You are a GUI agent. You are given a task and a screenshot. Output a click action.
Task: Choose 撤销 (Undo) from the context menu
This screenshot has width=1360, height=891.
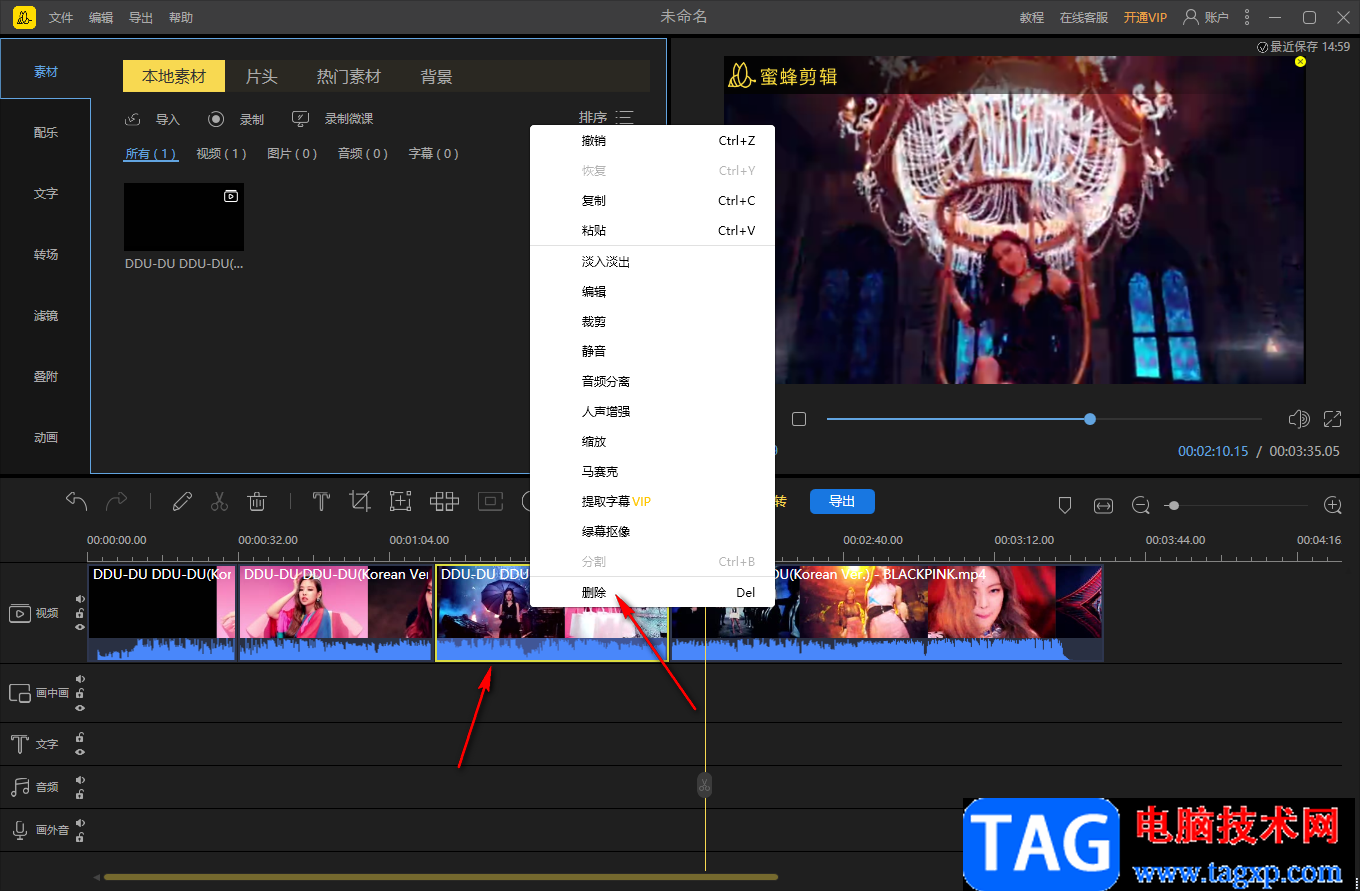pos(652,141)
